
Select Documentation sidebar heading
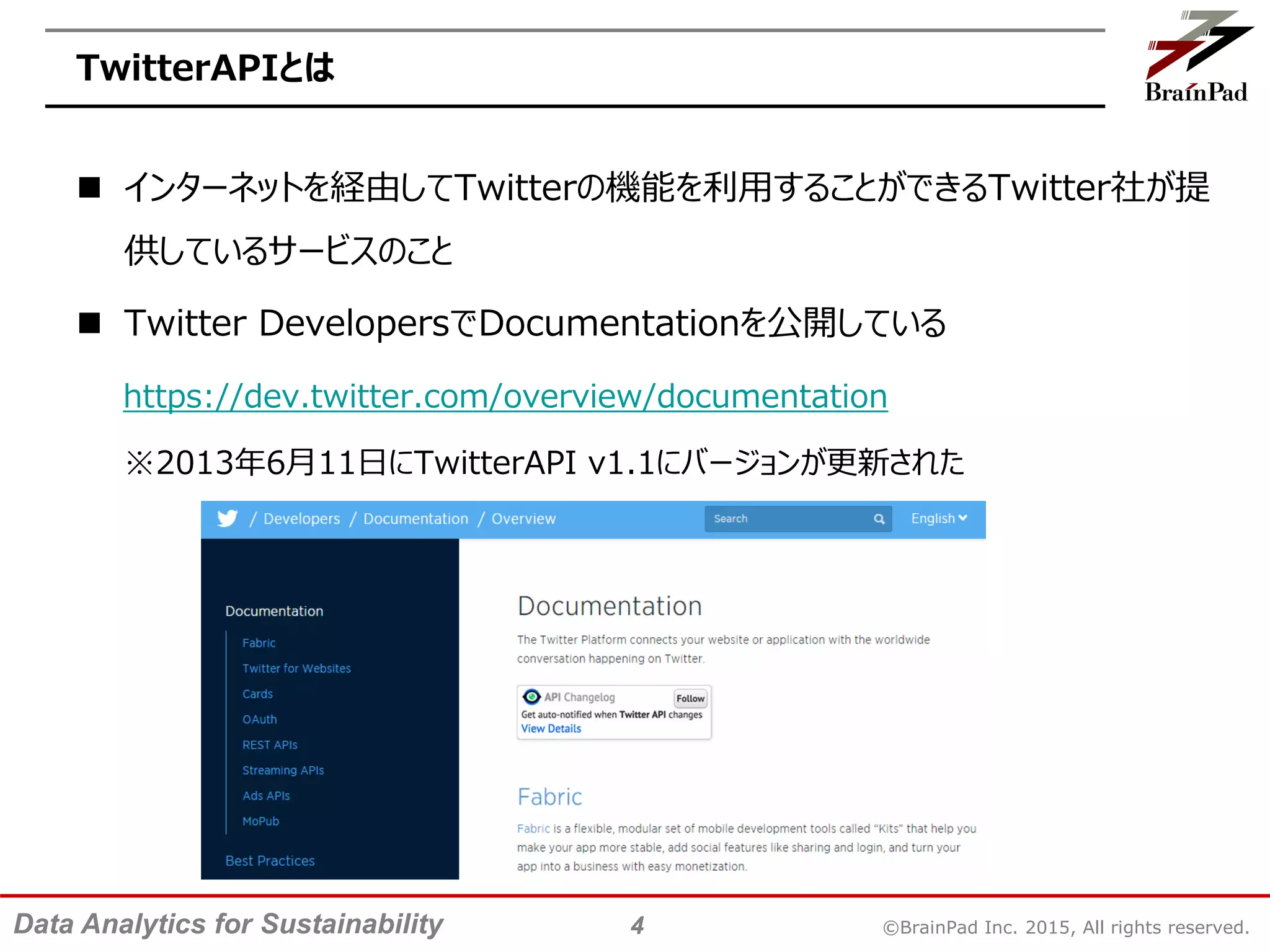tap(274, 611)
